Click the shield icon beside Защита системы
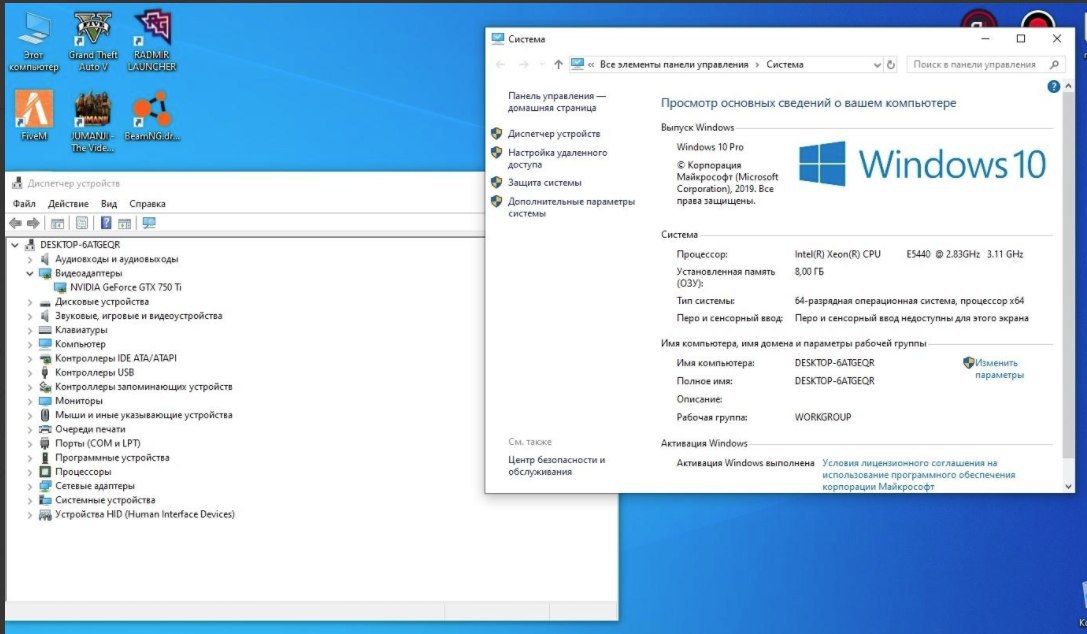Image resolution: width=1087 pixels, height=634 pixels. [496, 182]
